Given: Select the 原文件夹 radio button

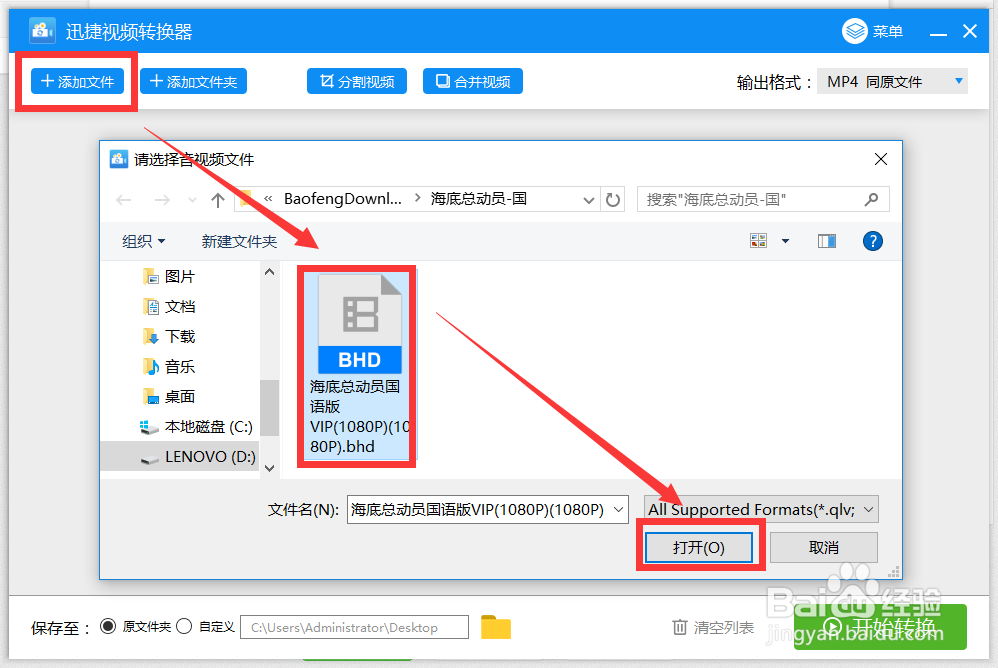Looking at the screenshot, I should coord(108,627).
